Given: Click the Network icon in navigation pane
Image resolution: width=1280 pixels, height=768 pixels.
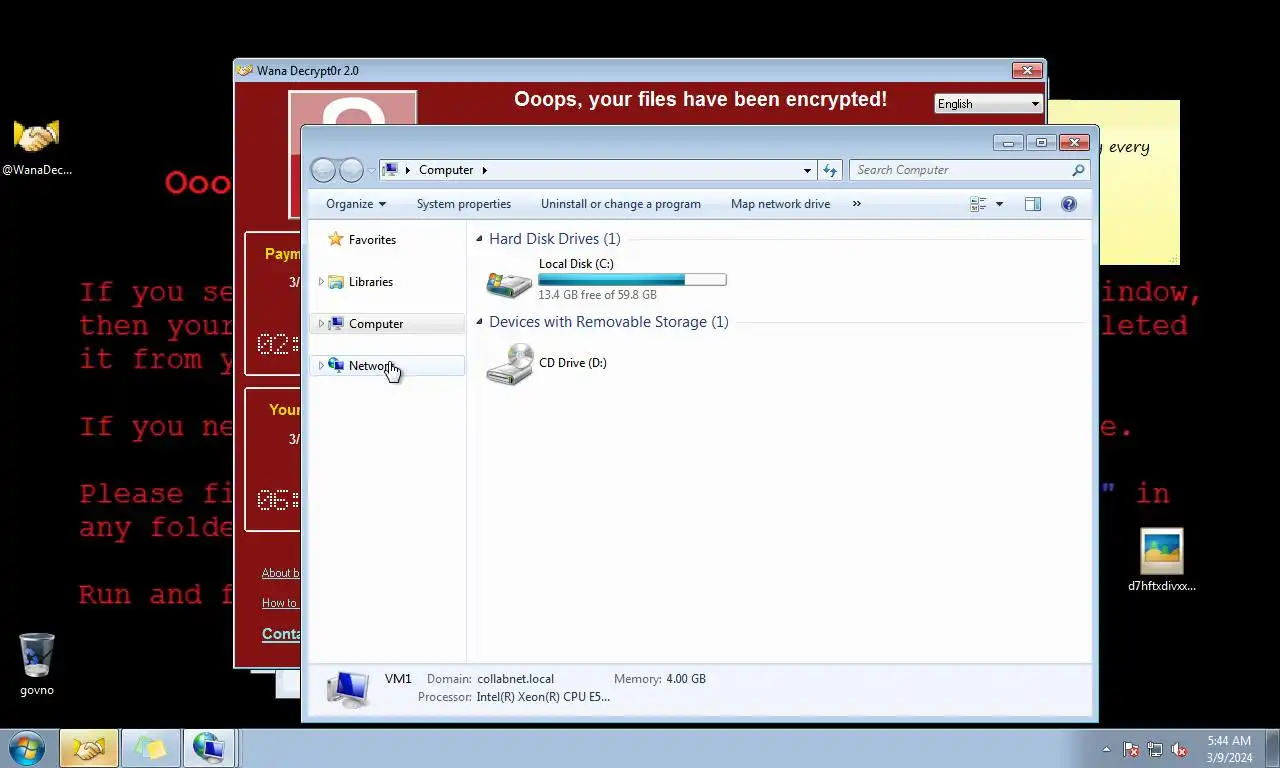Looking at the screenshot, I should click(336, 366).
